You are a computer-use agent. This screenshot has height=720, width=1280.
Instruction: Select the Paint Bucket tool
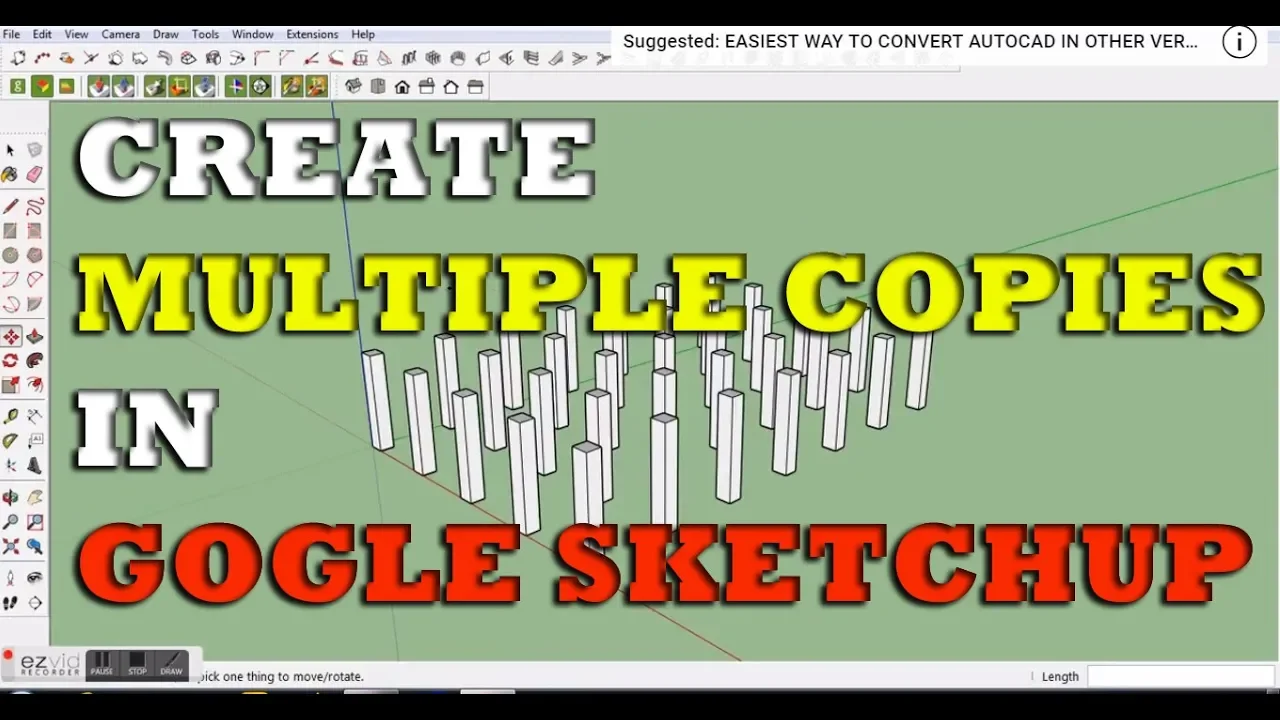point(10,175)
